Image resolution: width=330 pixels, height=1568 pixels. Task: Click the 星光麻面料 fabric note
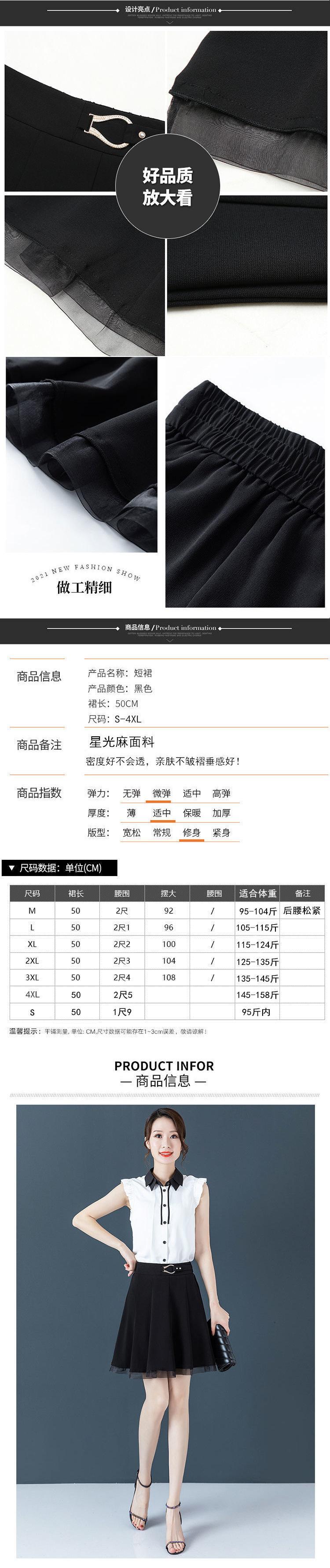point(122,742)
